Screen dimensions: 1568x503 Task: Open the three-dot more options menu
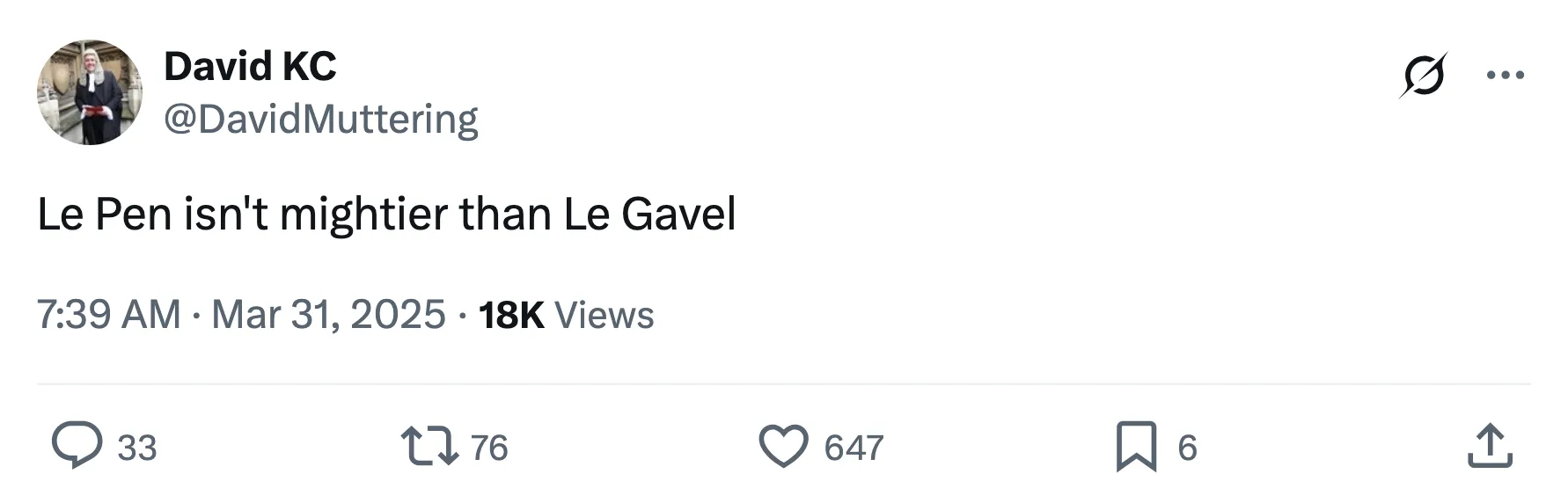click(x=1505, y=75)
